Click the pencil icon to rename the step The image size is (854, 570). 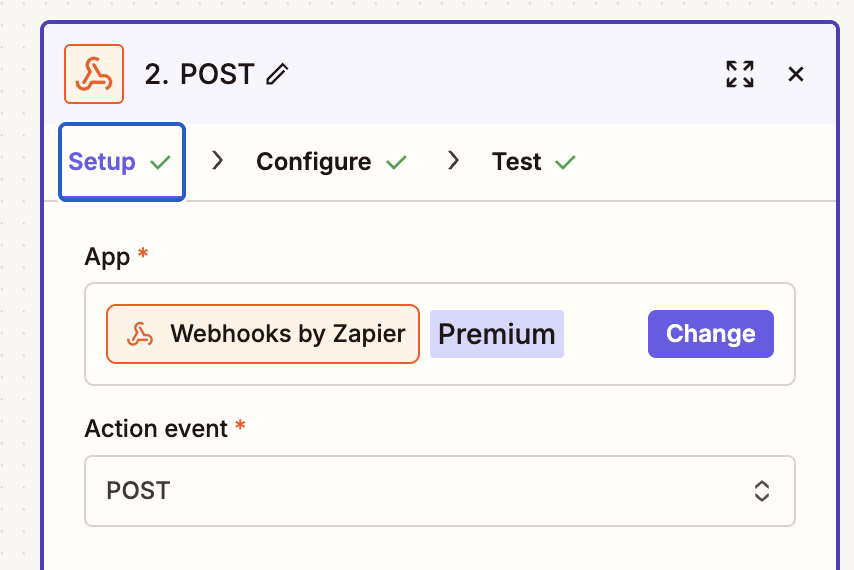(x=277, y=74)
